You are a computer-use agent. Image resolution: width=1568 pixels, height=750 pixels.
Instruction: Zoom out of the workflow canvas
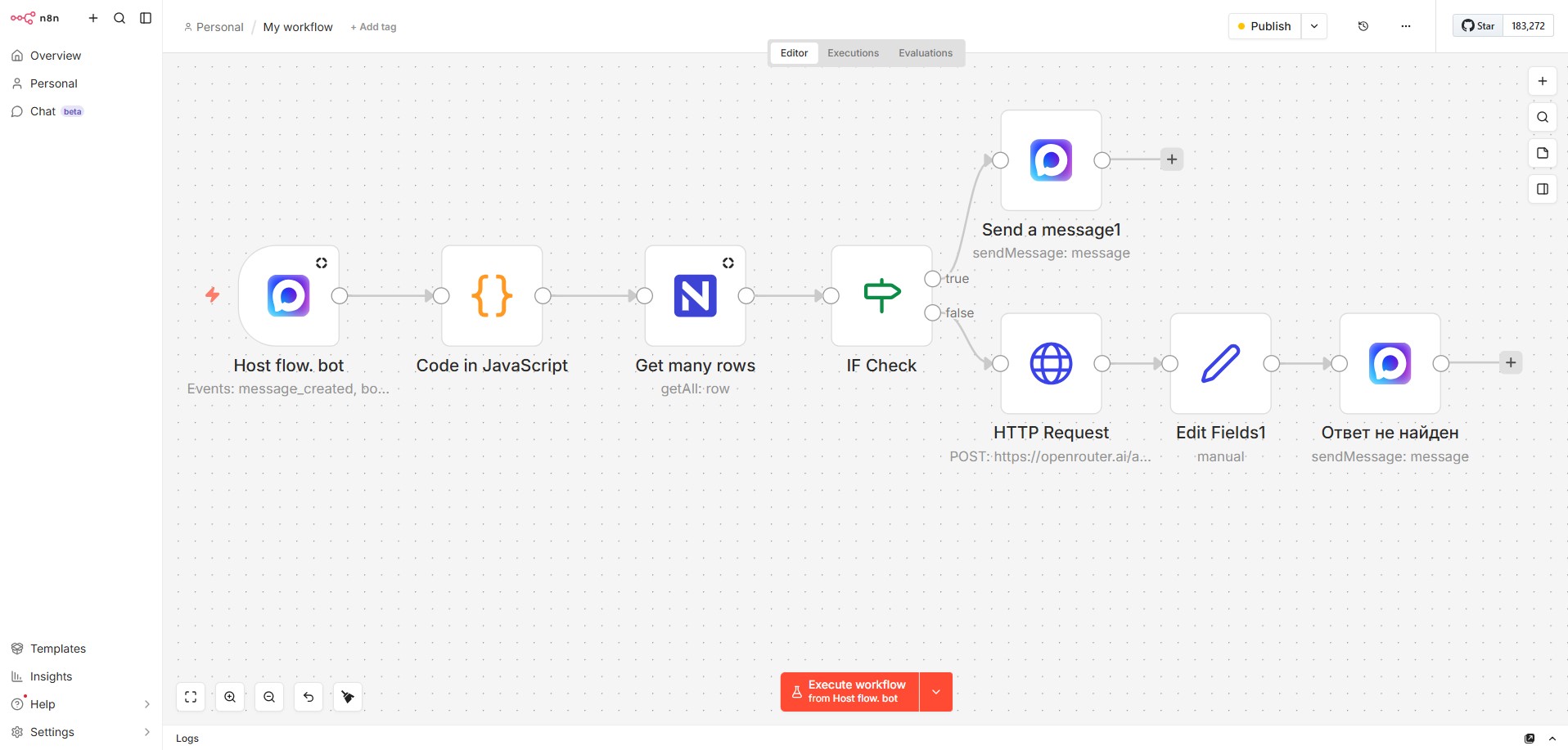click(269, 697)
